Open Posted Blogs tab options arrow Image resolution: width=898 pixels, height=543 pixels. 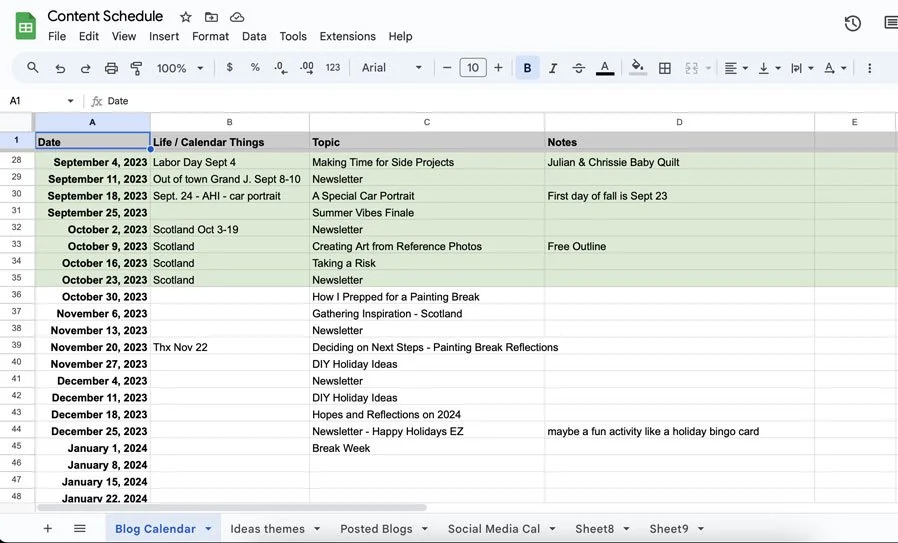[x=425, y=529]
